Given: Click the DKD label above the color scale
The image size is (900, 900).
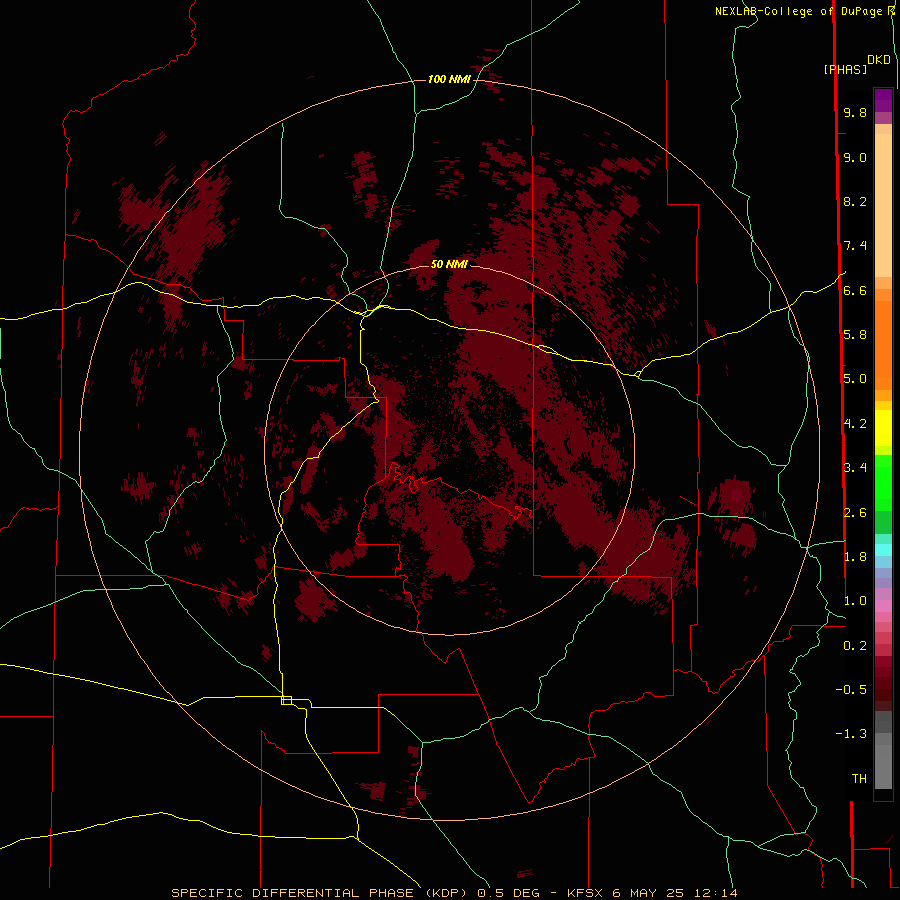Looking at the screenshot, I should 879,60.
